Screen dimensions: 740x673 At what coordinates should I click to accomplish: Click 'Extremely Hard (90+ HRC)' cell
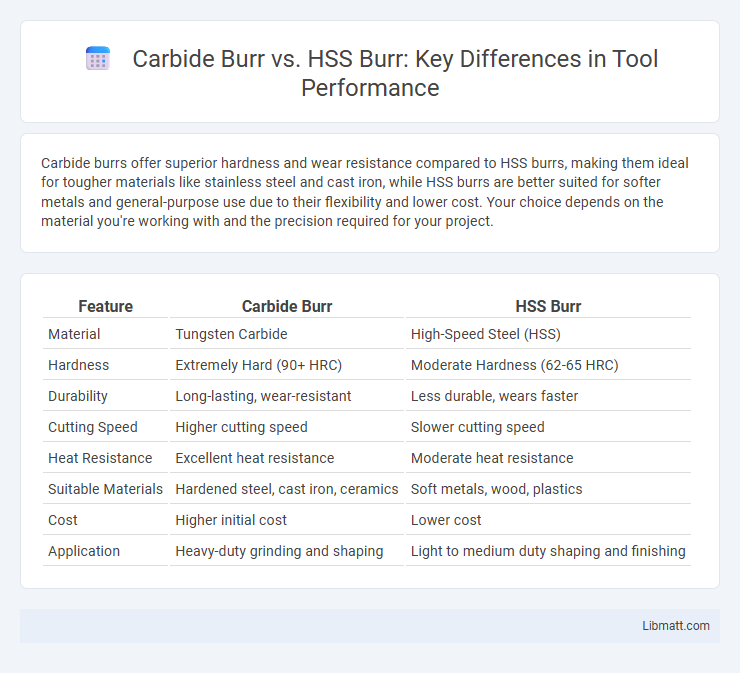tap(259, 365)
